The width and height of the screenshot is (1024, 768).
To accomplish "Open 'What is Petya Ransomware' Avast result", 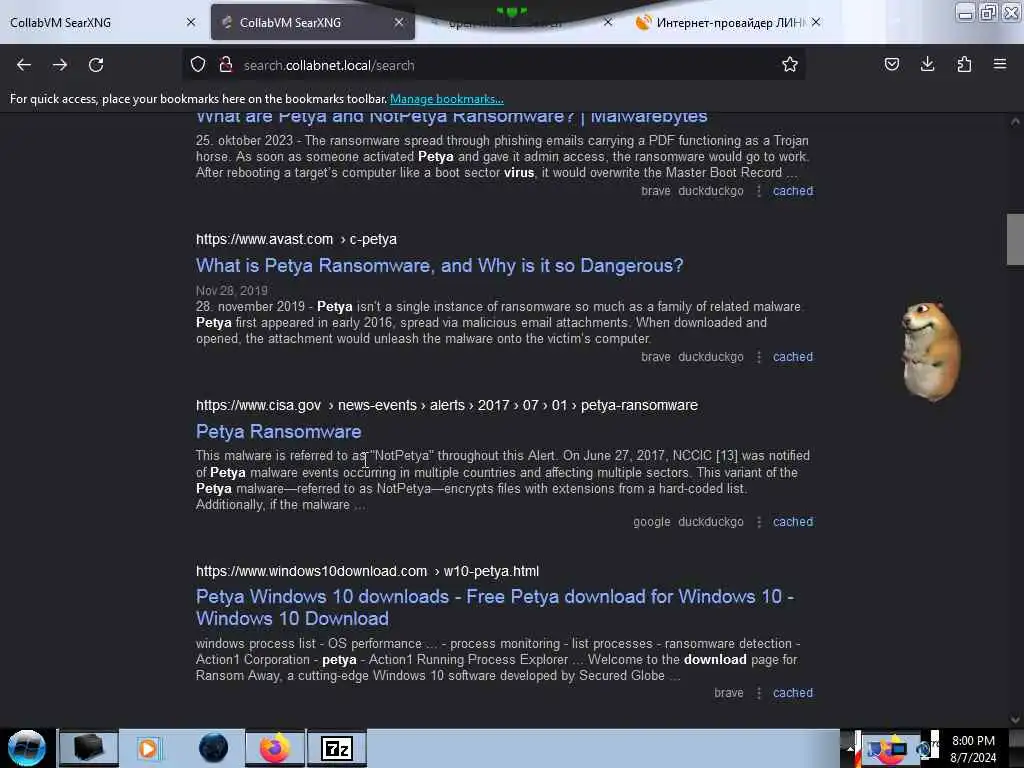I will click(x=440, y=265).
